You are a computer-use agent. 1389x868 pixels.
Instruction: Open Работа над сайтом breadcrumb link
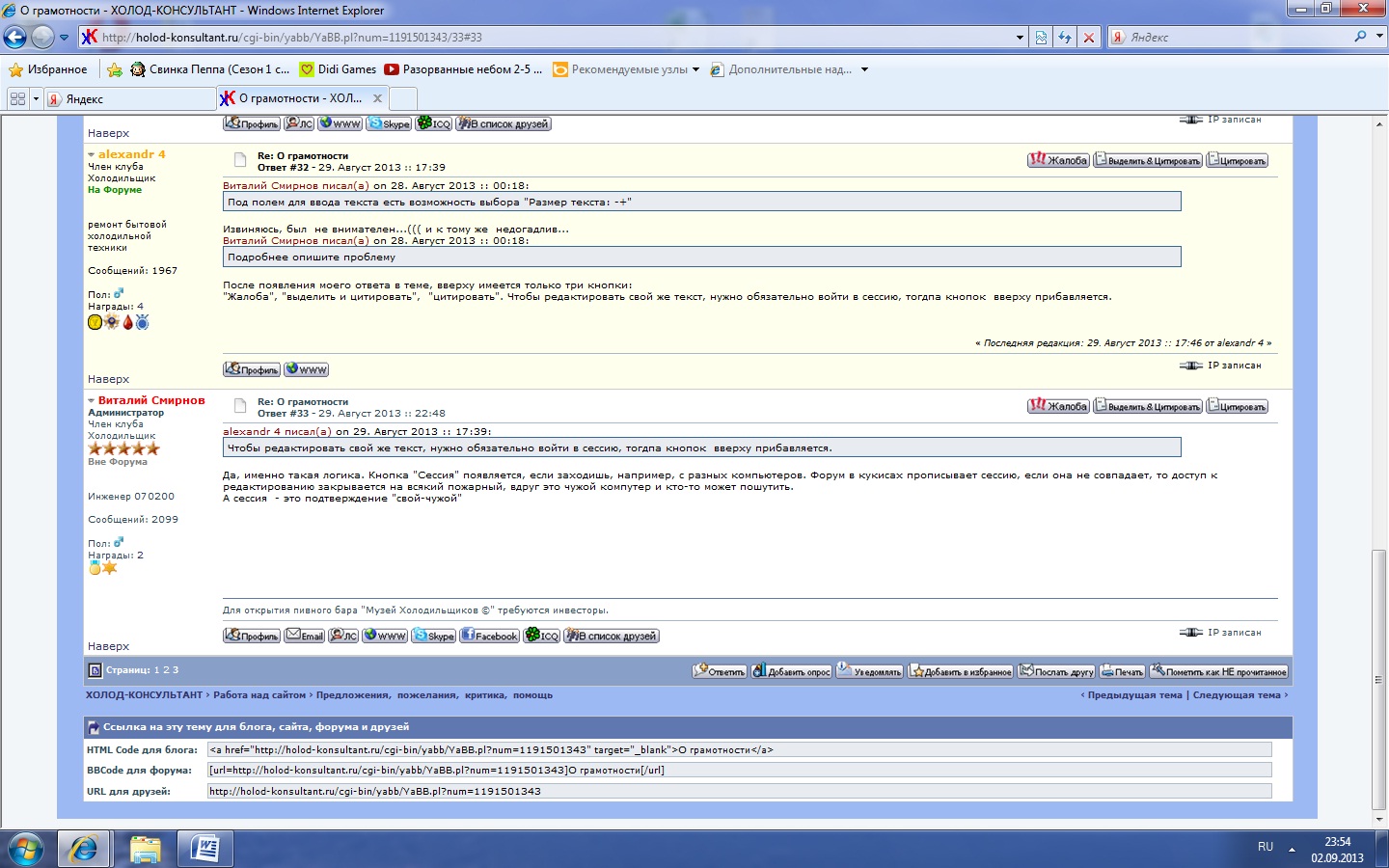tap(259, 695)
